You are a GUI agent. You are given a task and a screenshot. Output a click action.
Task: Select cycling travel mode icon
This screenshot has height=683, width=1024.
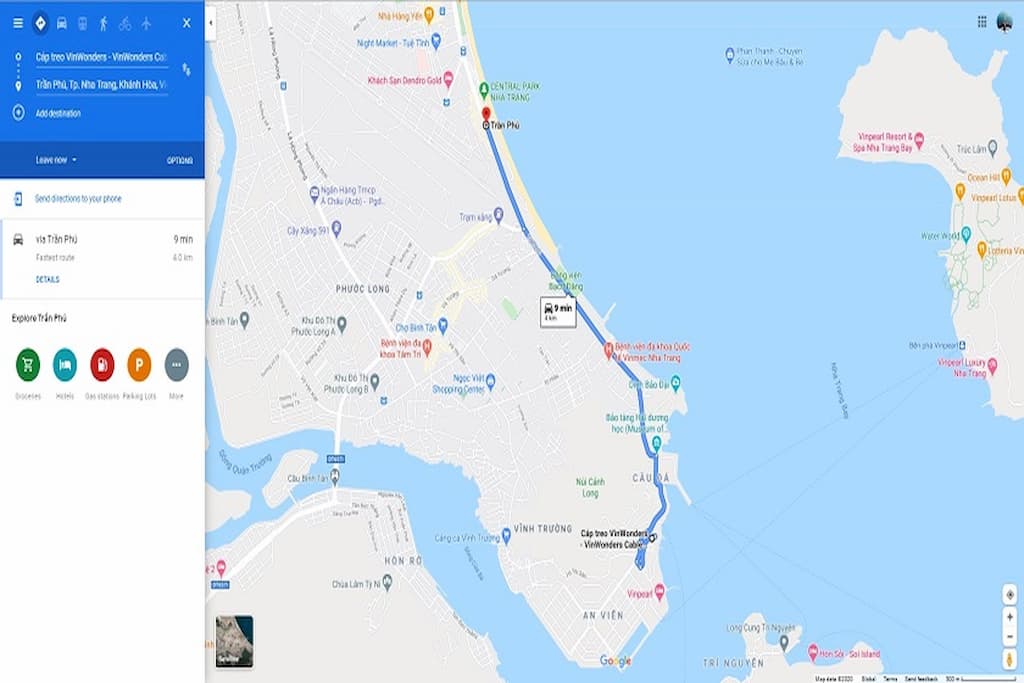point(125,24)
